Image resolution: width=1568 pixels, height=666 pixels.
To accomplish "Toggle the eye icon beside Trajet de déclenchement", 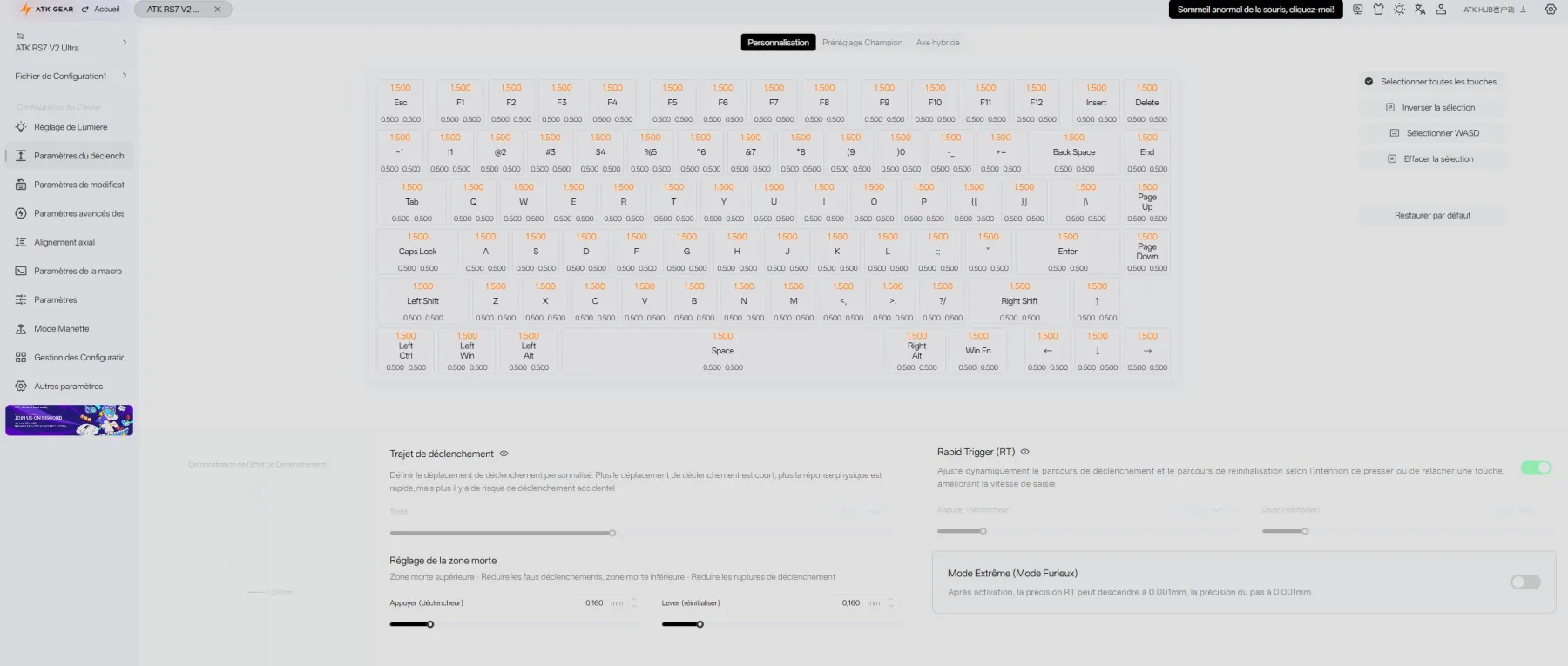I will 504,454.
